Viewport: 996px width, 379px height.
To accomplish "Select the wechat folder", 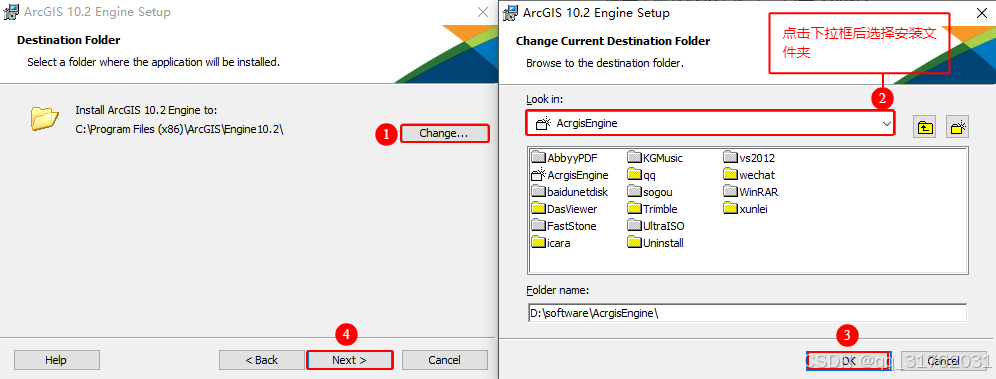I will [x=750, y=175].
